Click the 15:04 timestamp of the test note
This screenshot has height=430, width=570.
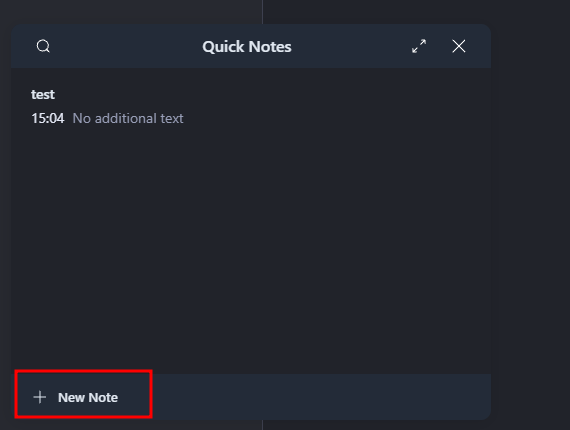click(48, 118)
